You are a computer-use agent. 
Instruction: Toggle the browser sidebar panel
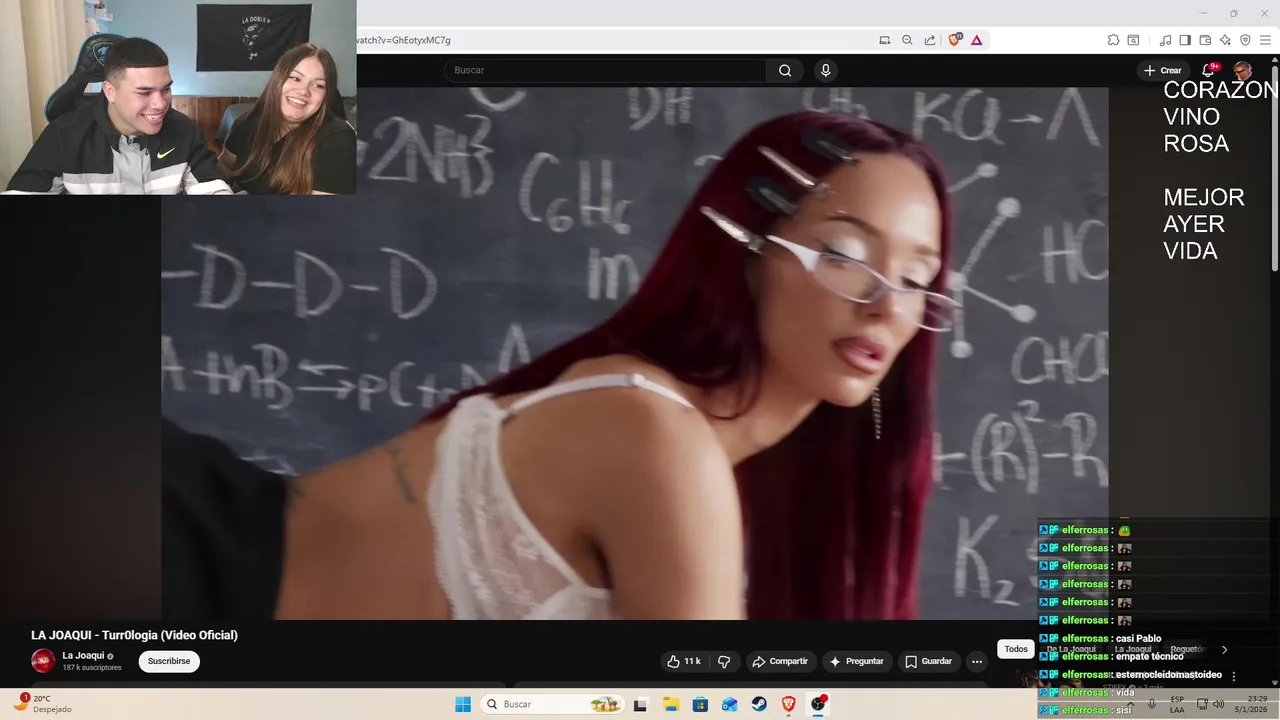[x=1185, y=40]
